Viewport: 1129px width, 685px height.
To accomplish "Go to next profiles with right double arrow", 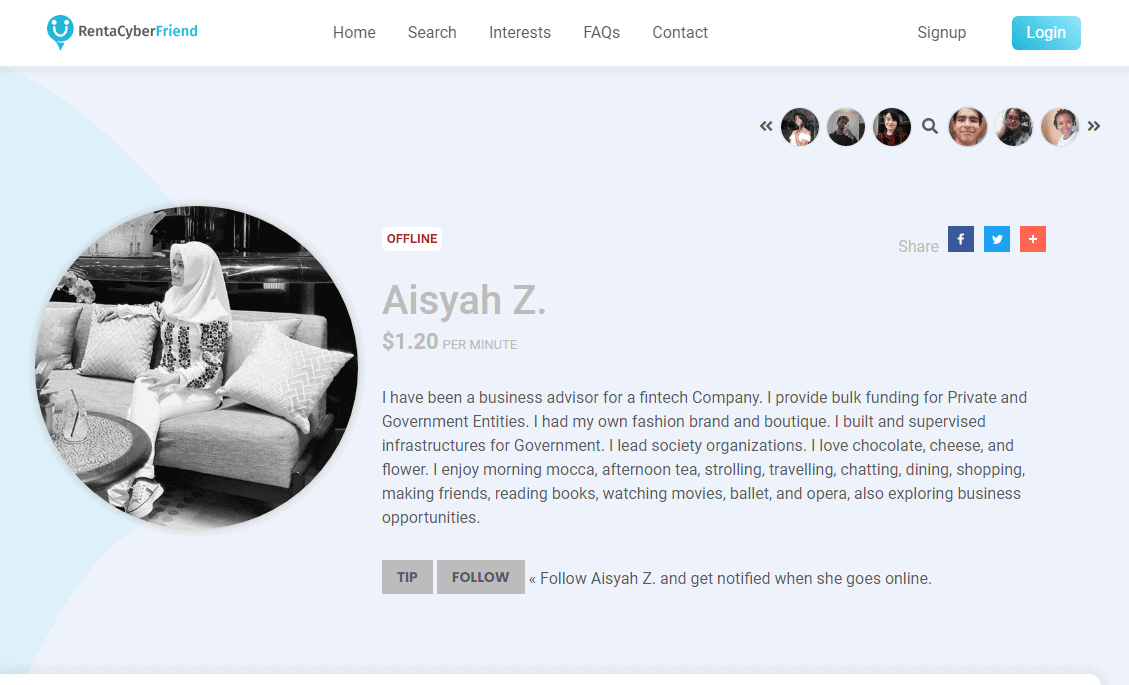I will (1094, 126).
